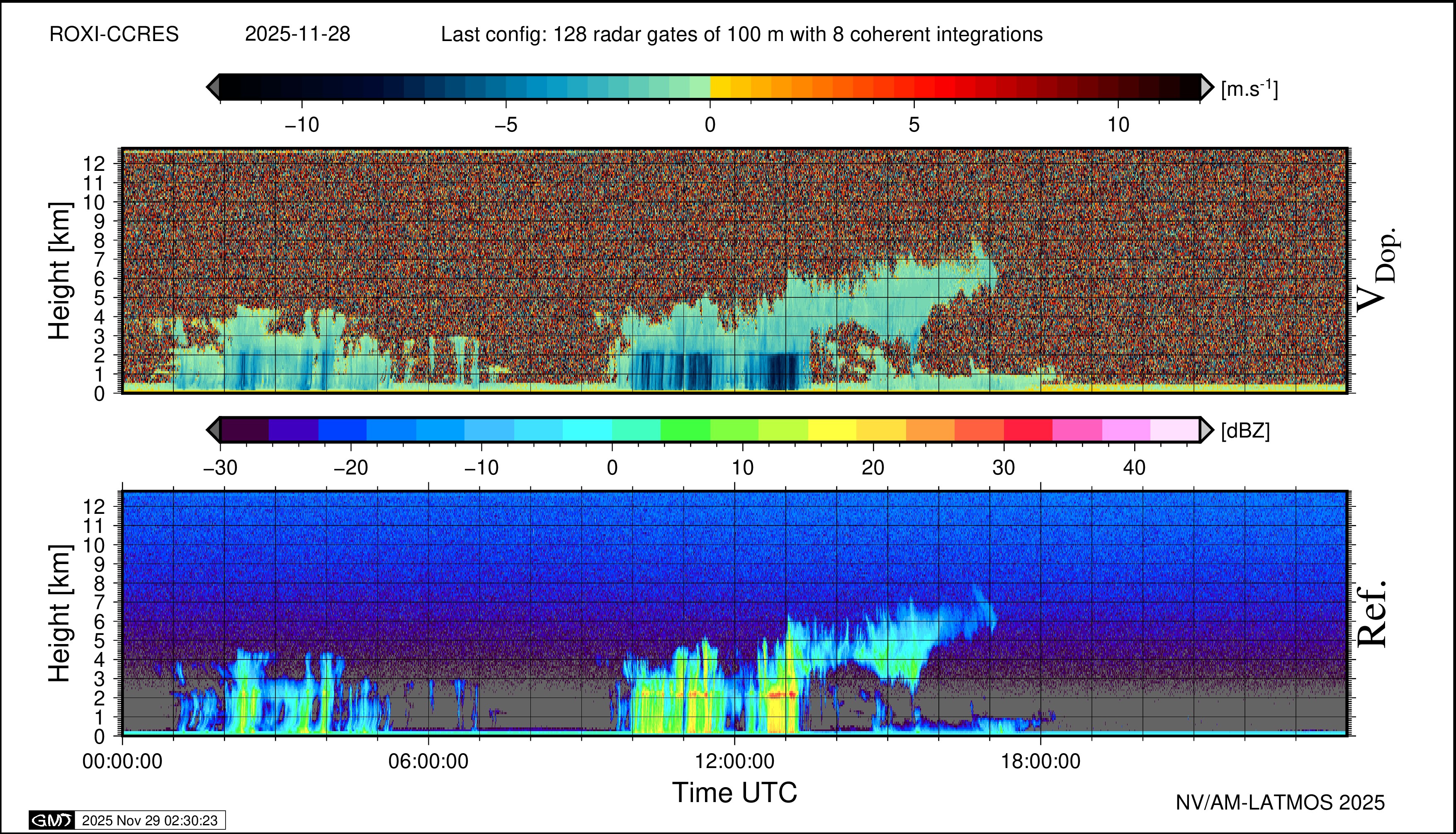
Task: Click the [m.s-1] unit label
Action: (1249, 89)
